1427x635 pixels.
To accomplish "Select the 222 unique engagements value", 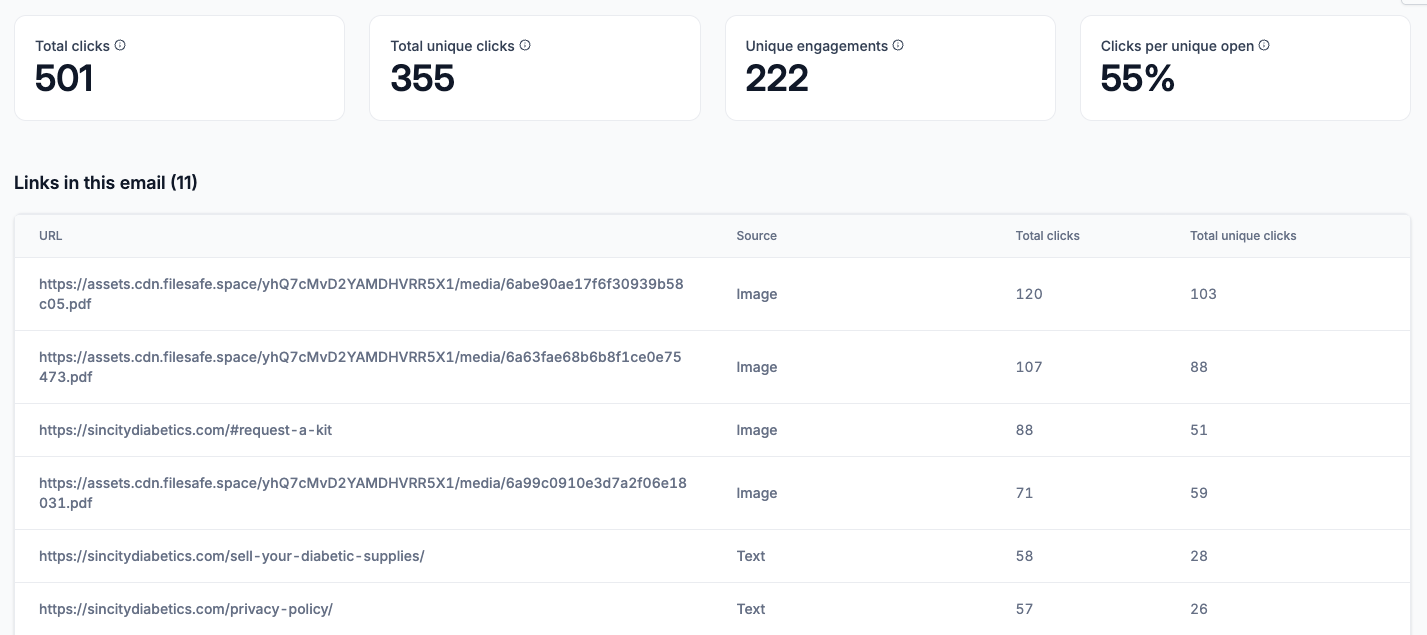I will 777,78.
